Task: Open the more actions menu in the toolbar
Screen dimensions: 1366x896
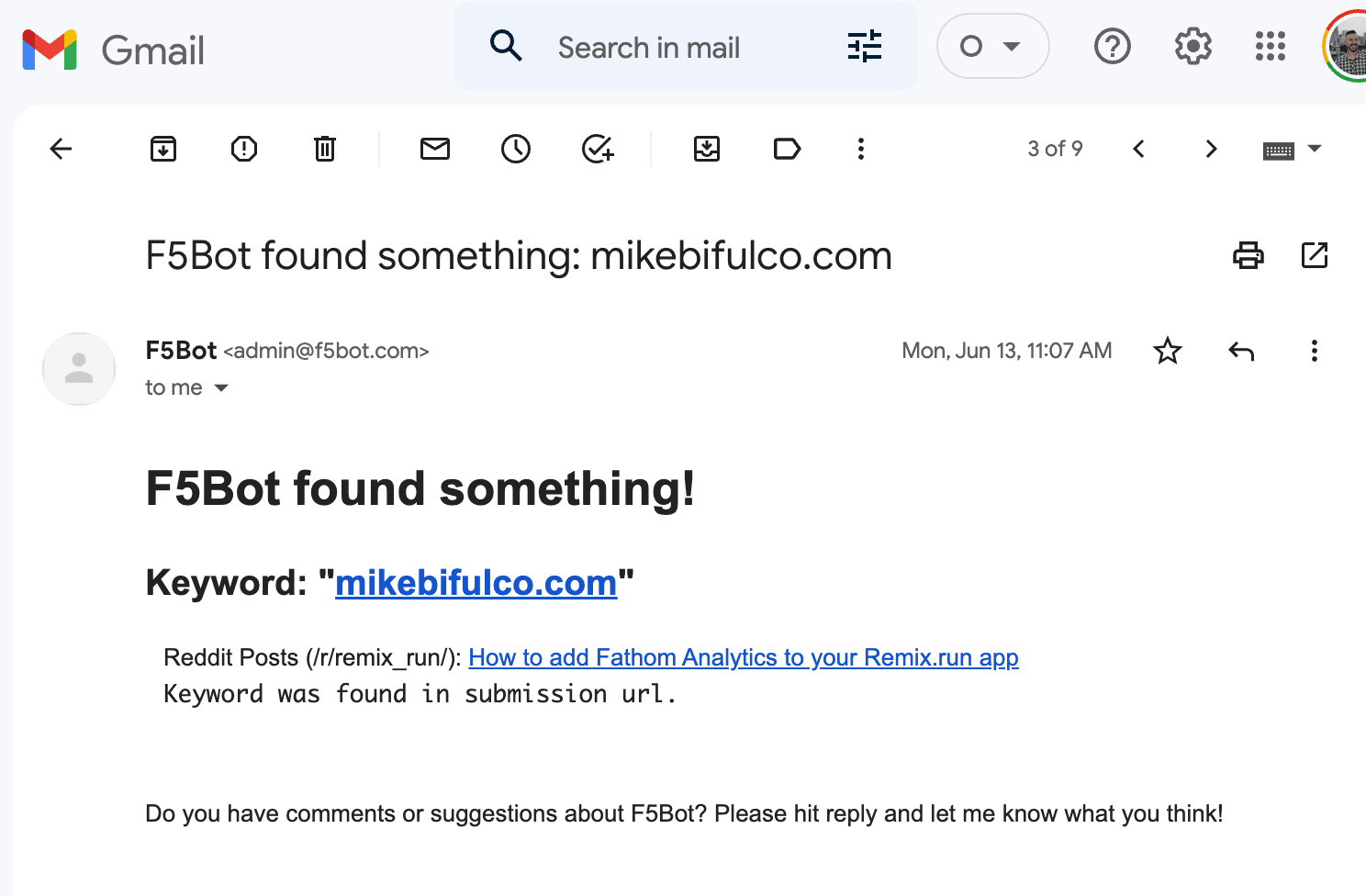Action: (860, 148)
